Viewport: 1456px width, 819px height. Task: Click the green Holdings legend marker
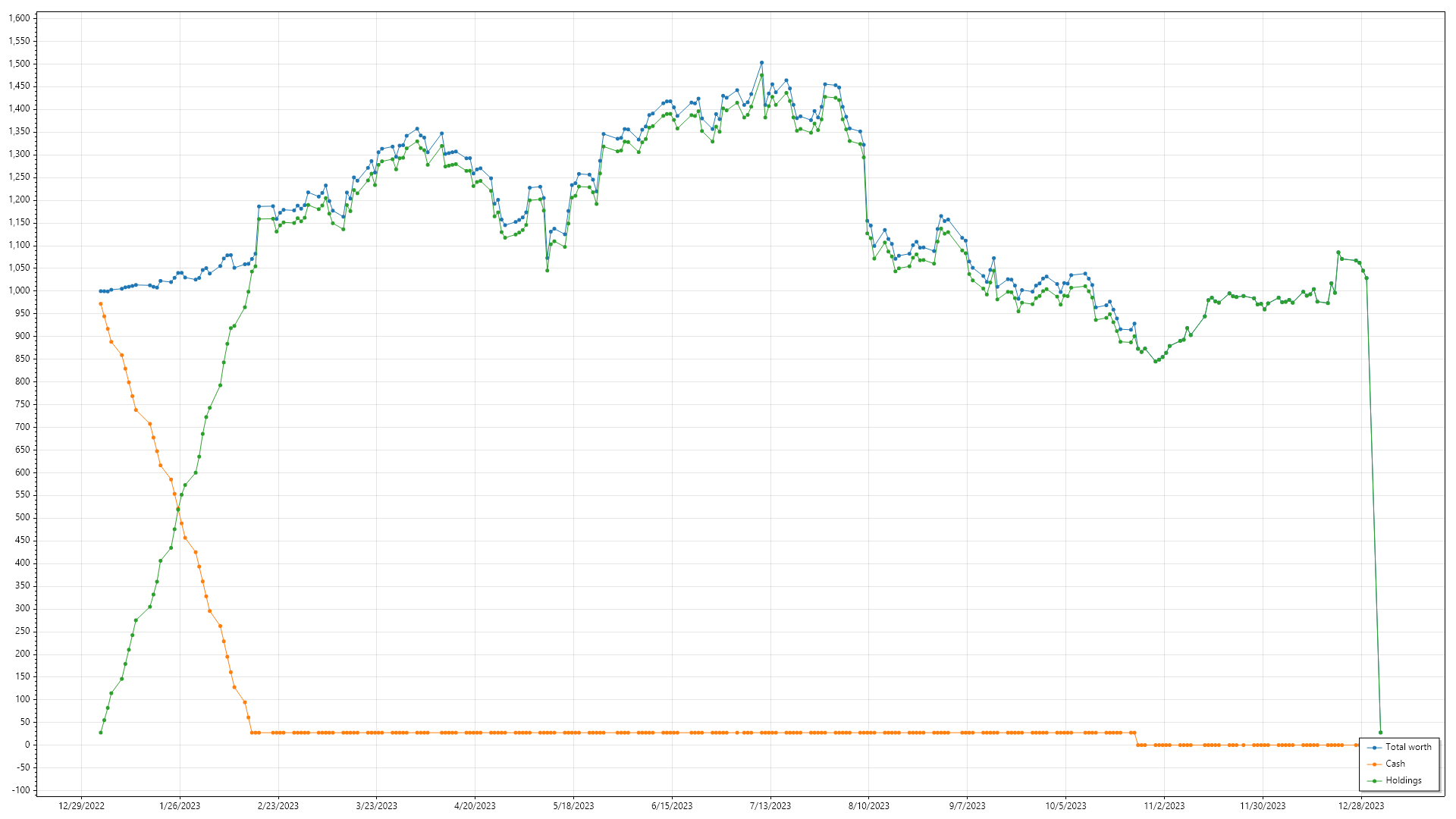1375,781
